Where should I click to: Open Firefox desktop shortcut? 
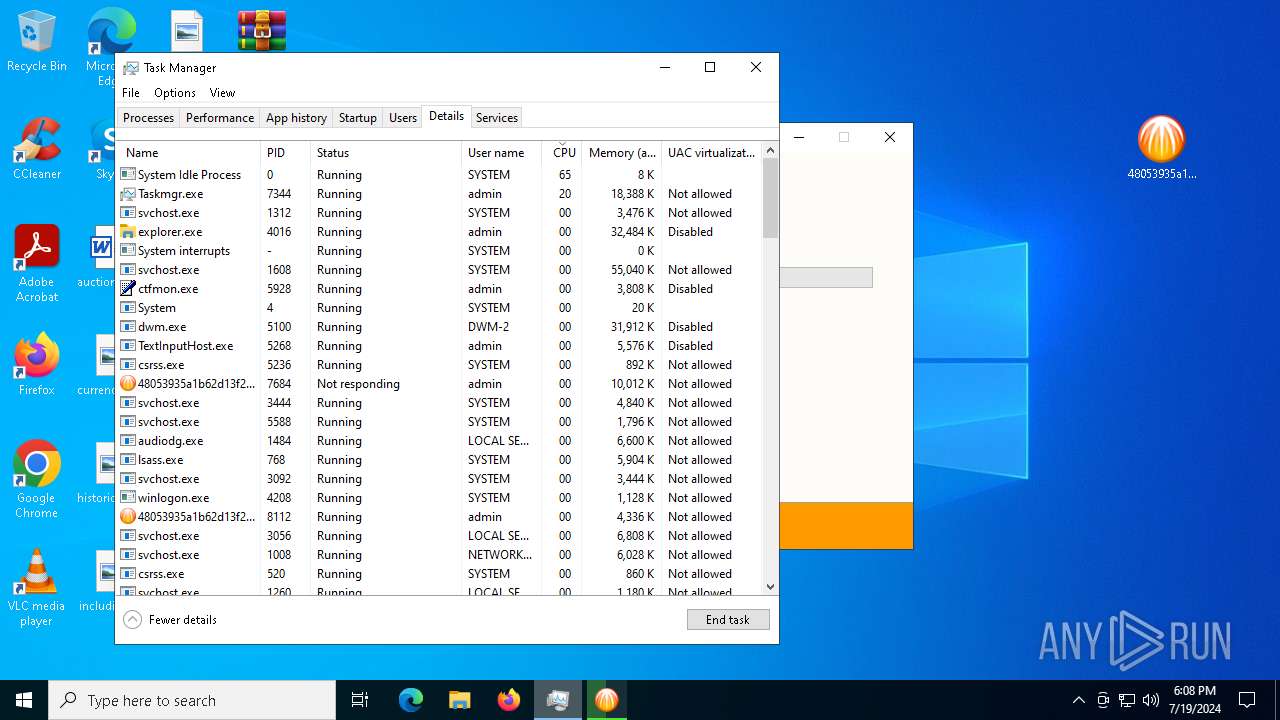point(37,364)
